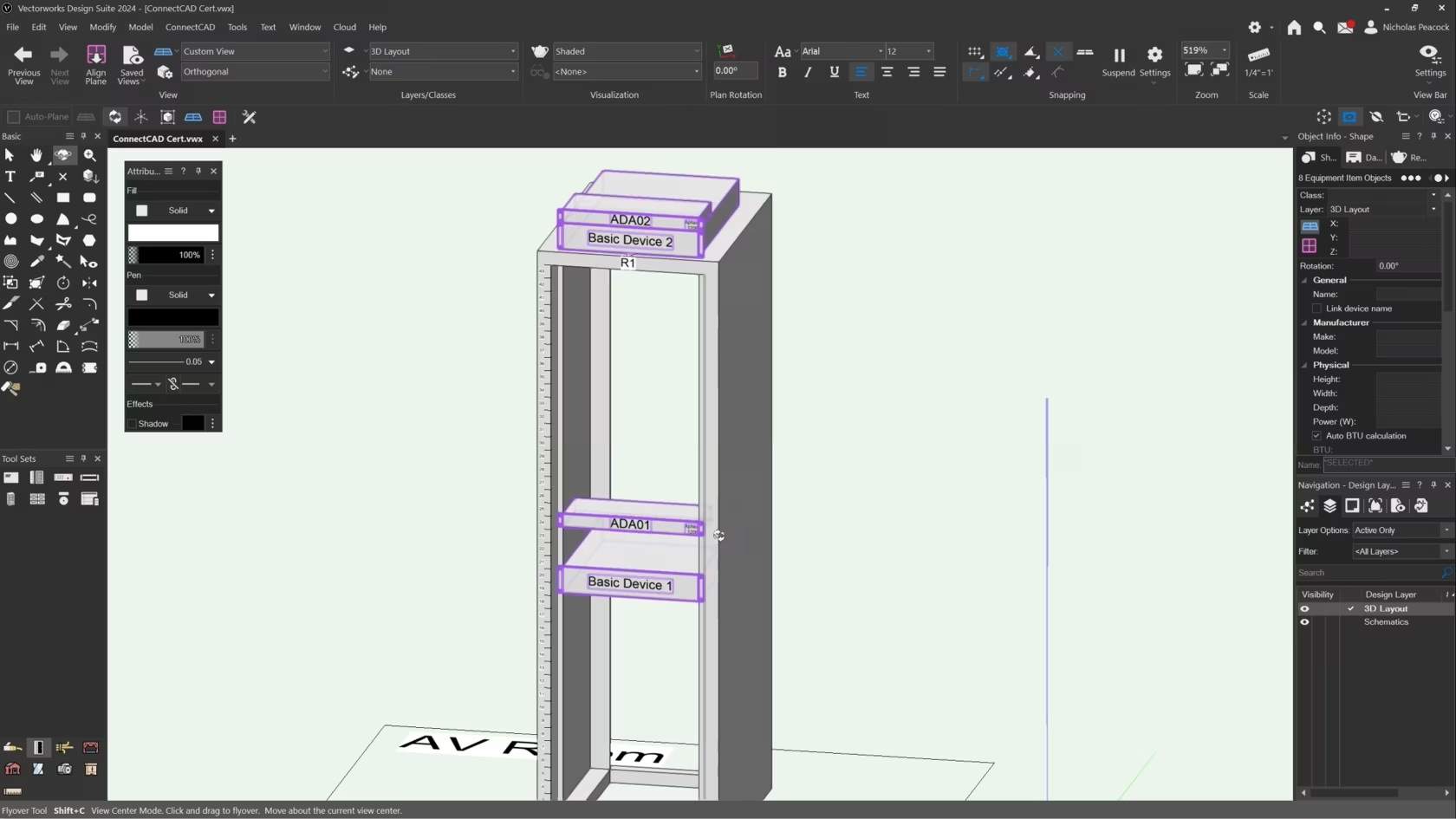Choose the Rotate tool in the Basic palette

[62, 283]
